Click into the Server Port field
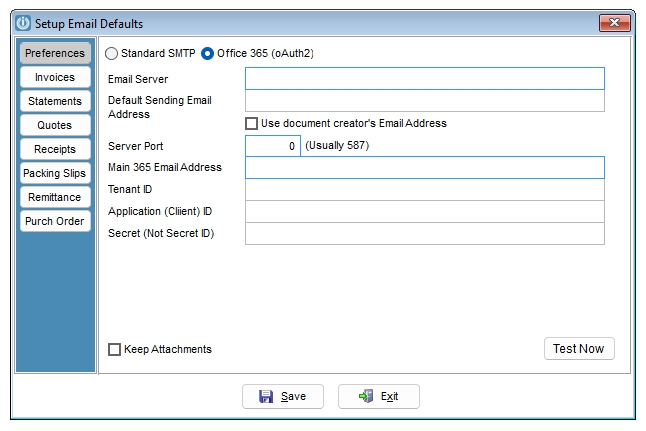Image resolution: width=646 pixels, height=431 pixels. 273,146
